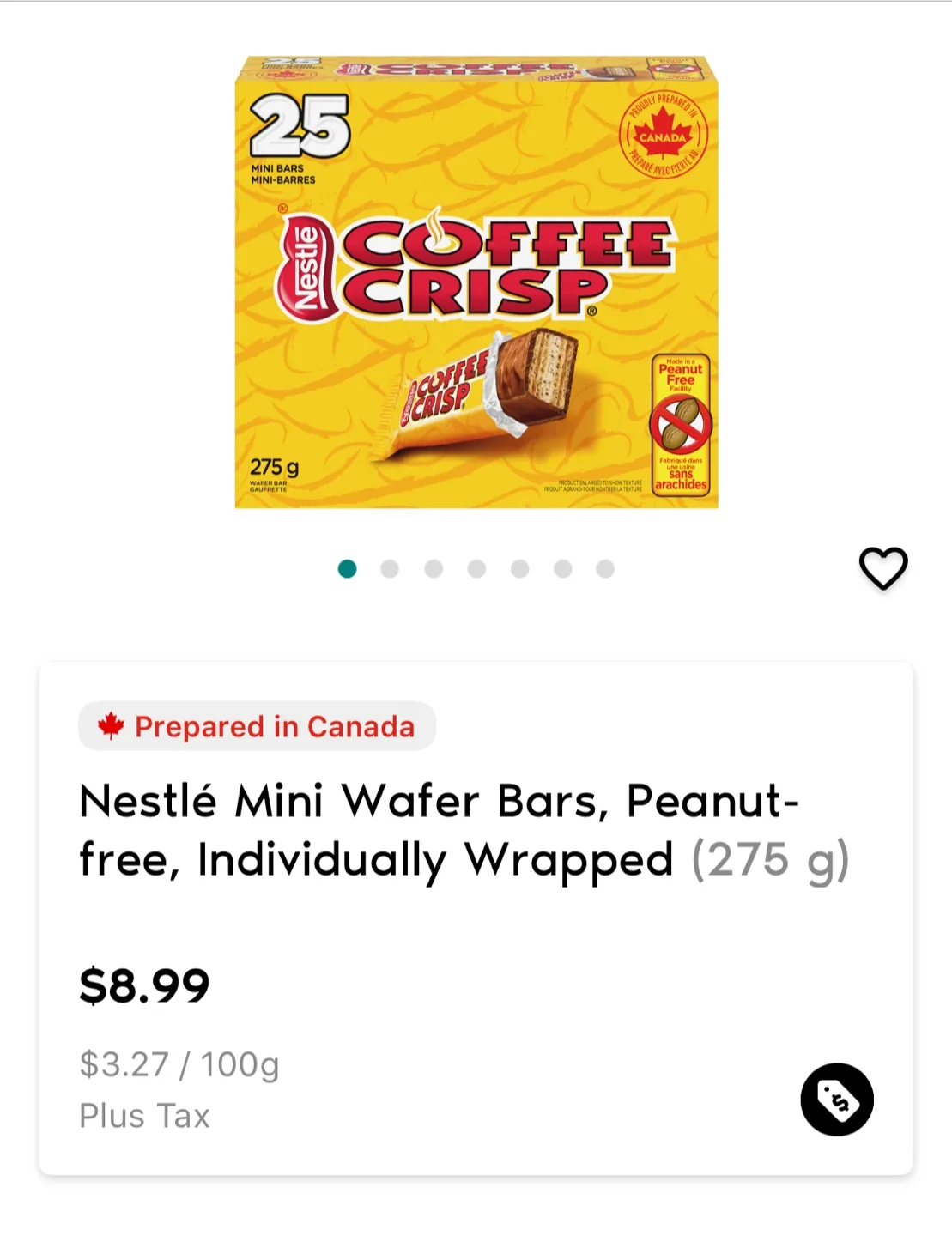
Task: Activate the third carousel indicator dot
Action: point(433,567)
